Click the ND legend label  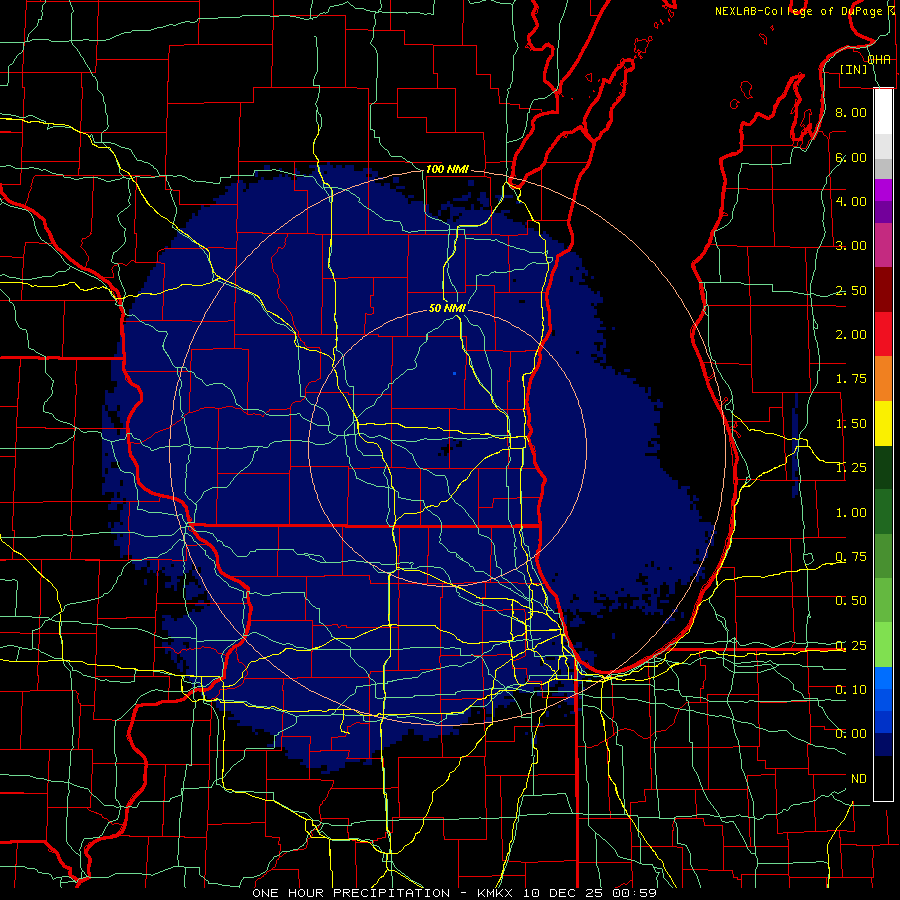coord(859,779)
